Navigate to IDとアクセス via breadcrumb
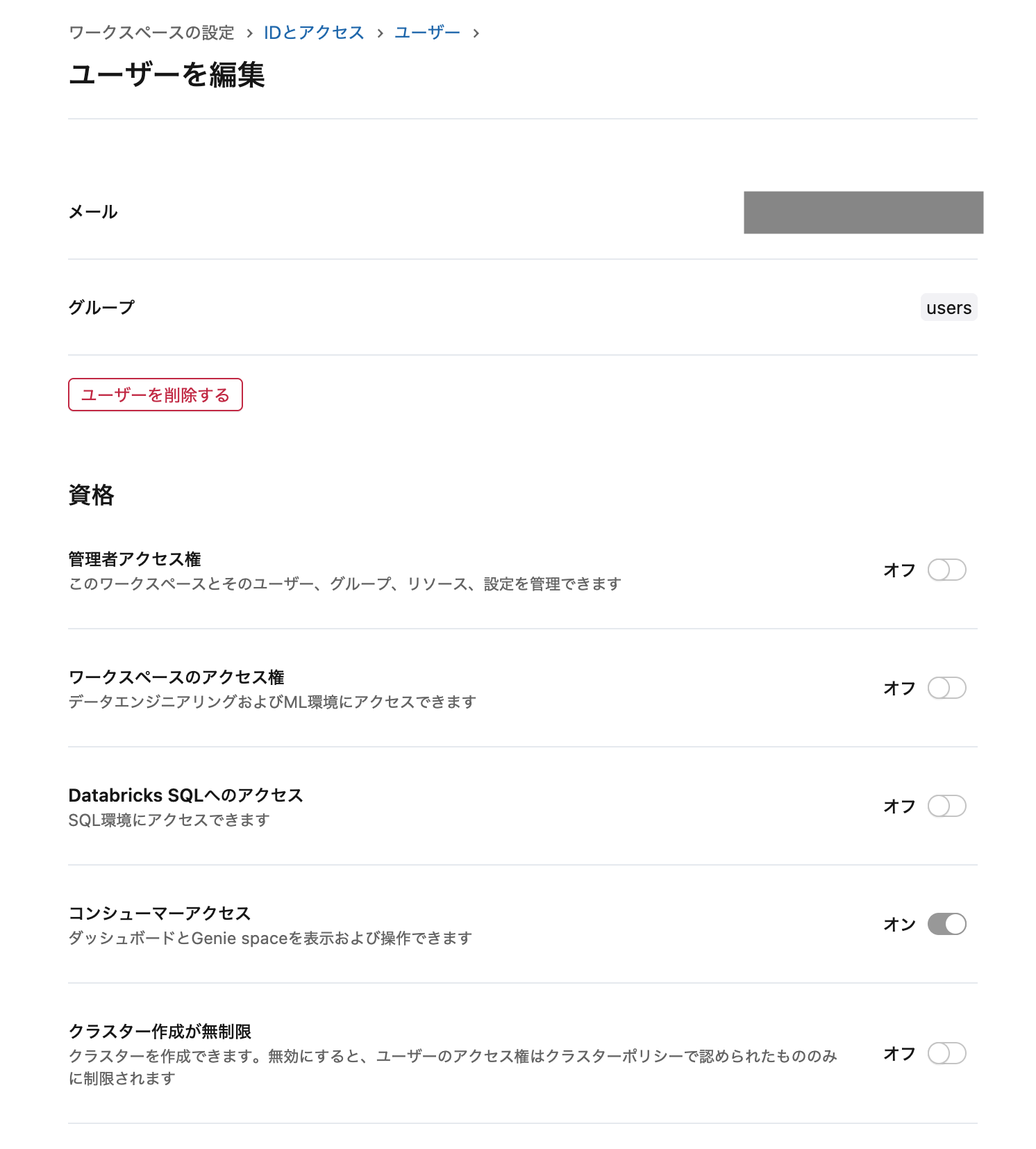Image resolution: width=1036 pixels, height=1149 pixels. [x=312, y=31]
